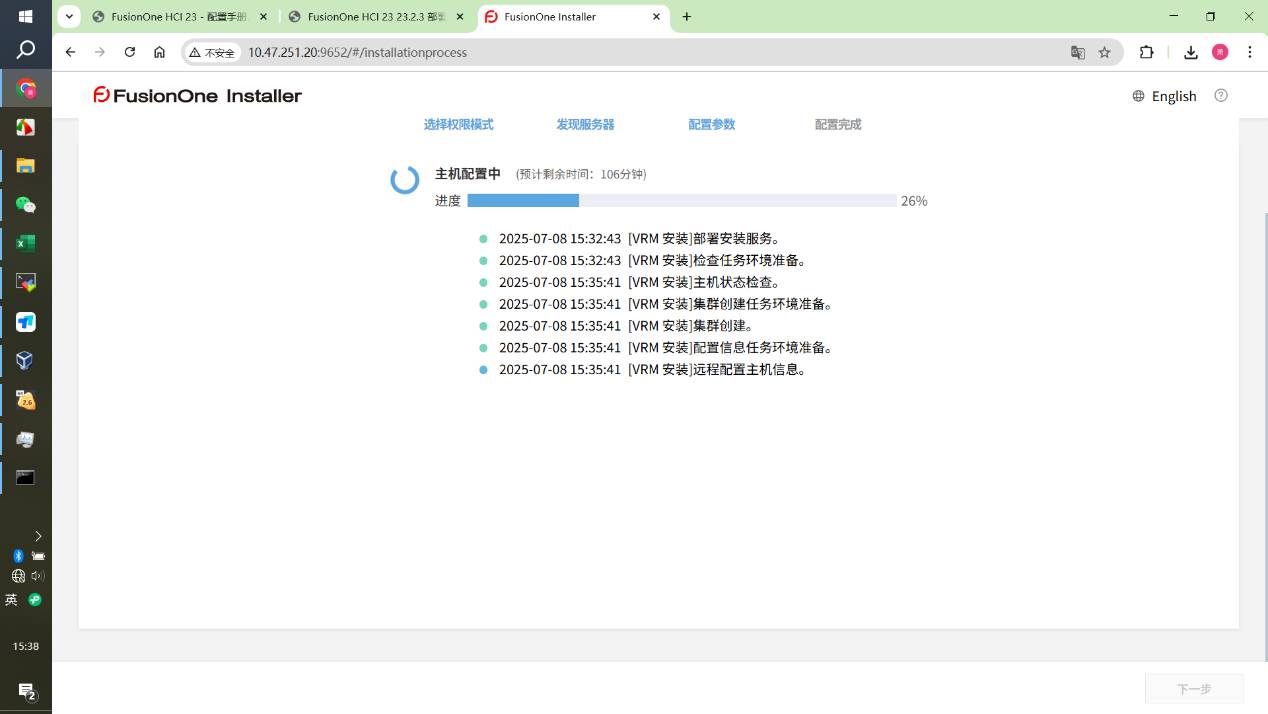Screen dimensions: 1268x714
Task: Click the Translate page icon
Action: [x=1078, y=52]
